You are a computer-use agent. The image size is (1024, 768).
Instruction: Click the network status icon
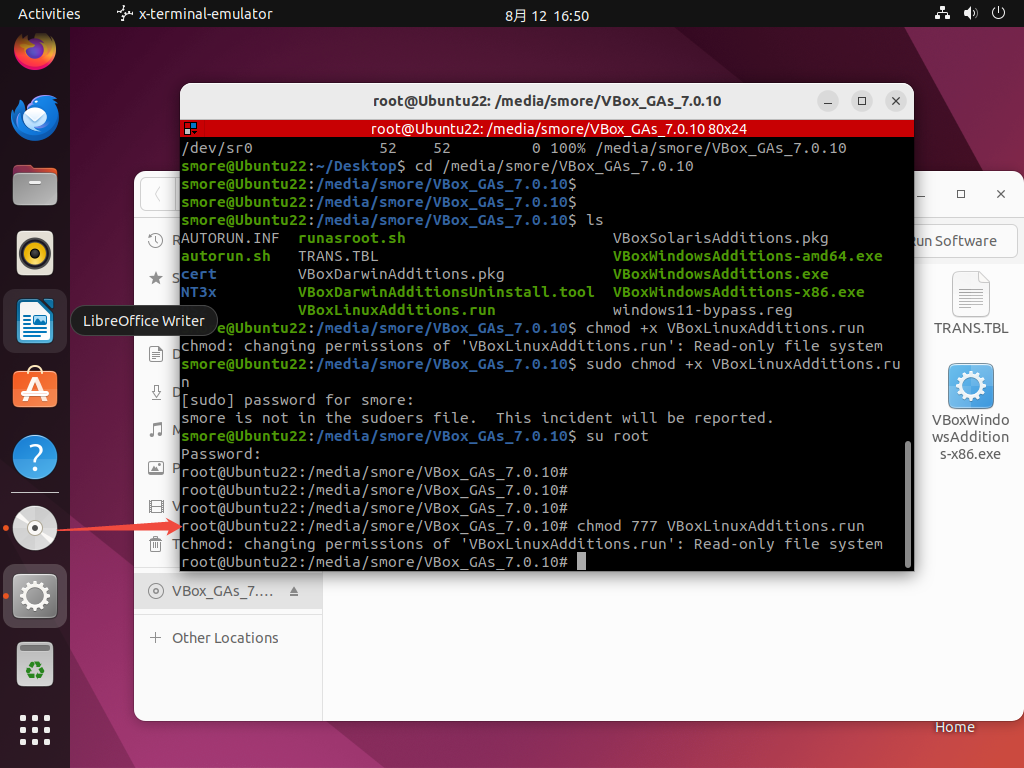[942, 13]
